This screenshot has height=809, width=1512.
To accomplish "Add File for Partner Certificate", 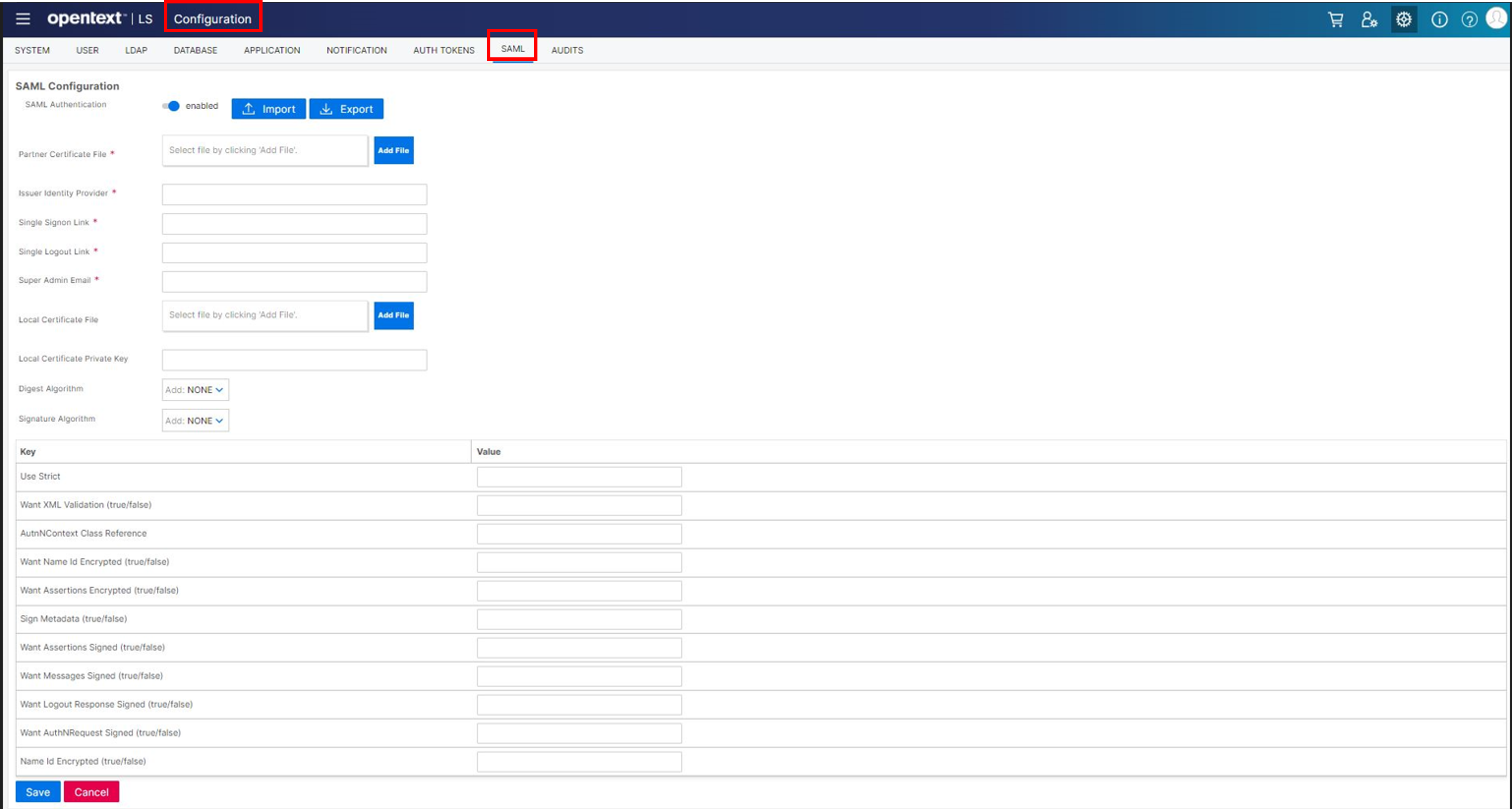I will click(x=393, y=150).
